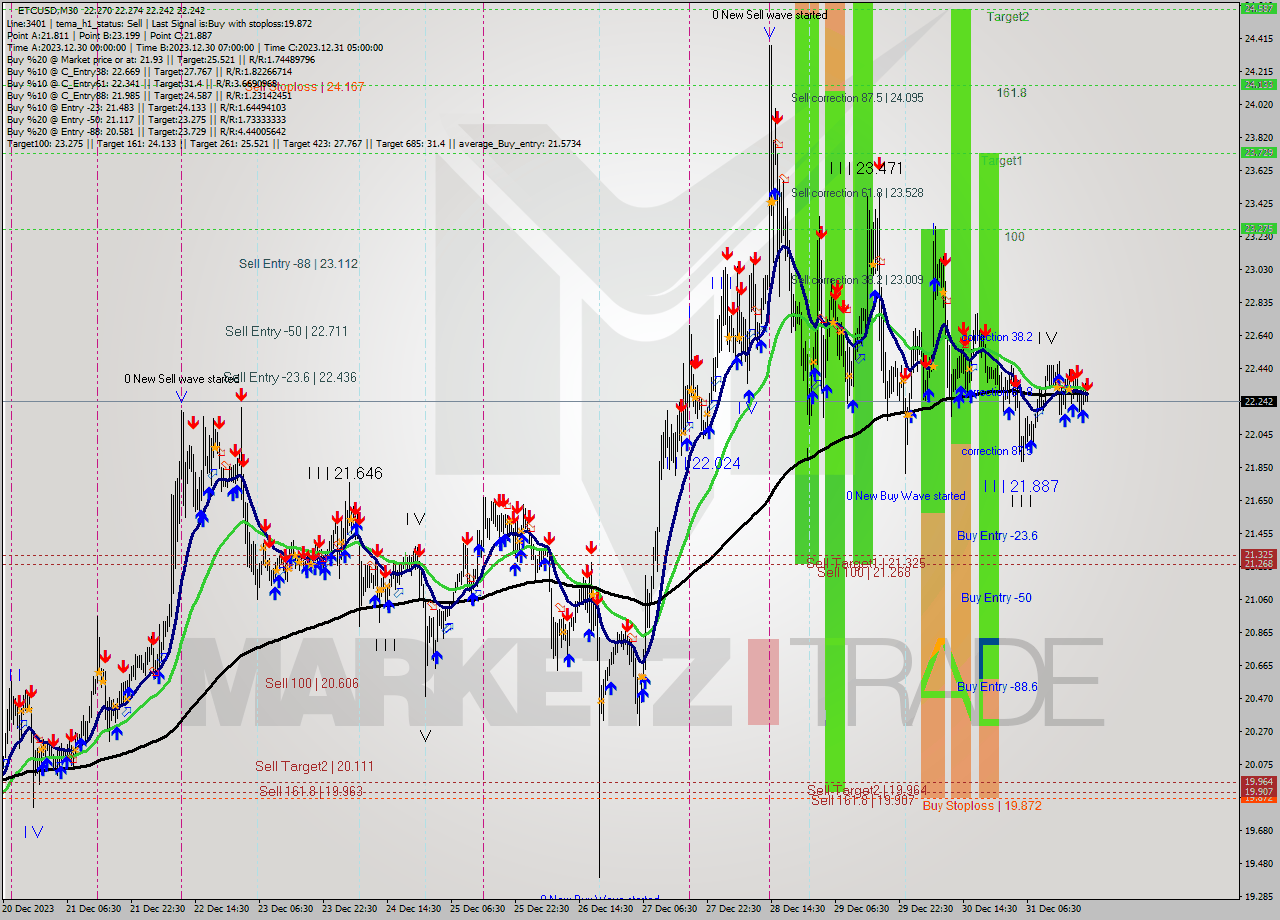Viewport: 1280px width, 920px height.
Task: Click the green '161.8' level label
Action: (1012, 92)
